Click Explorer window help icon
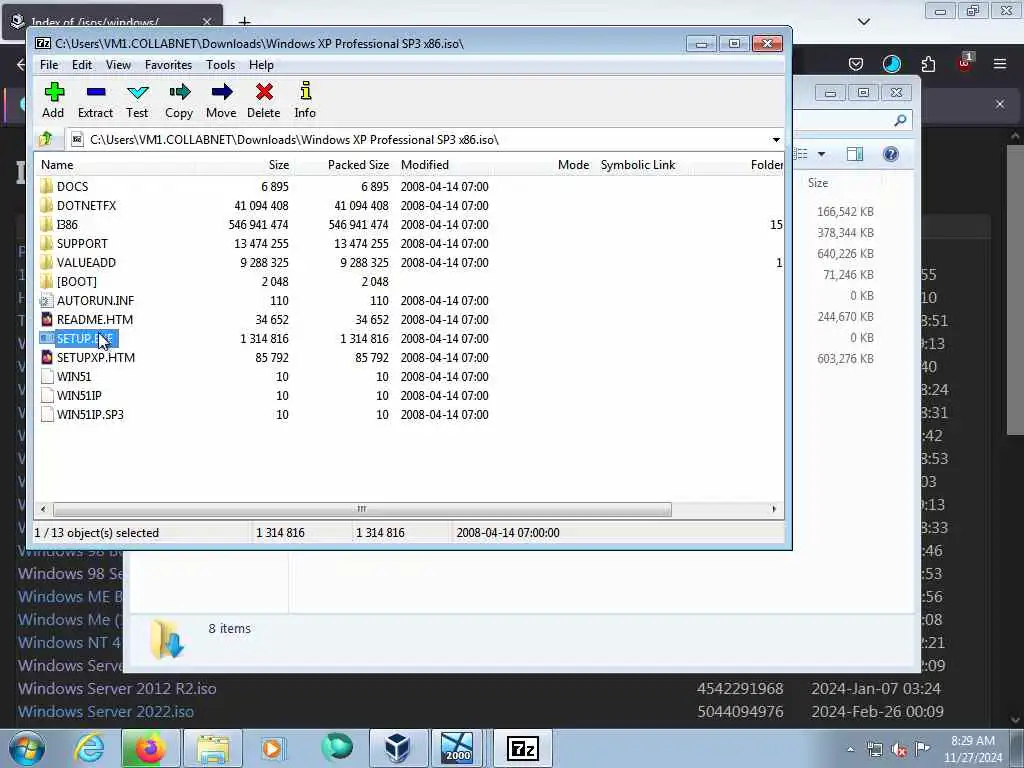Image resolution: width=1024 pixels, height=768 pixels. (890, 154)
